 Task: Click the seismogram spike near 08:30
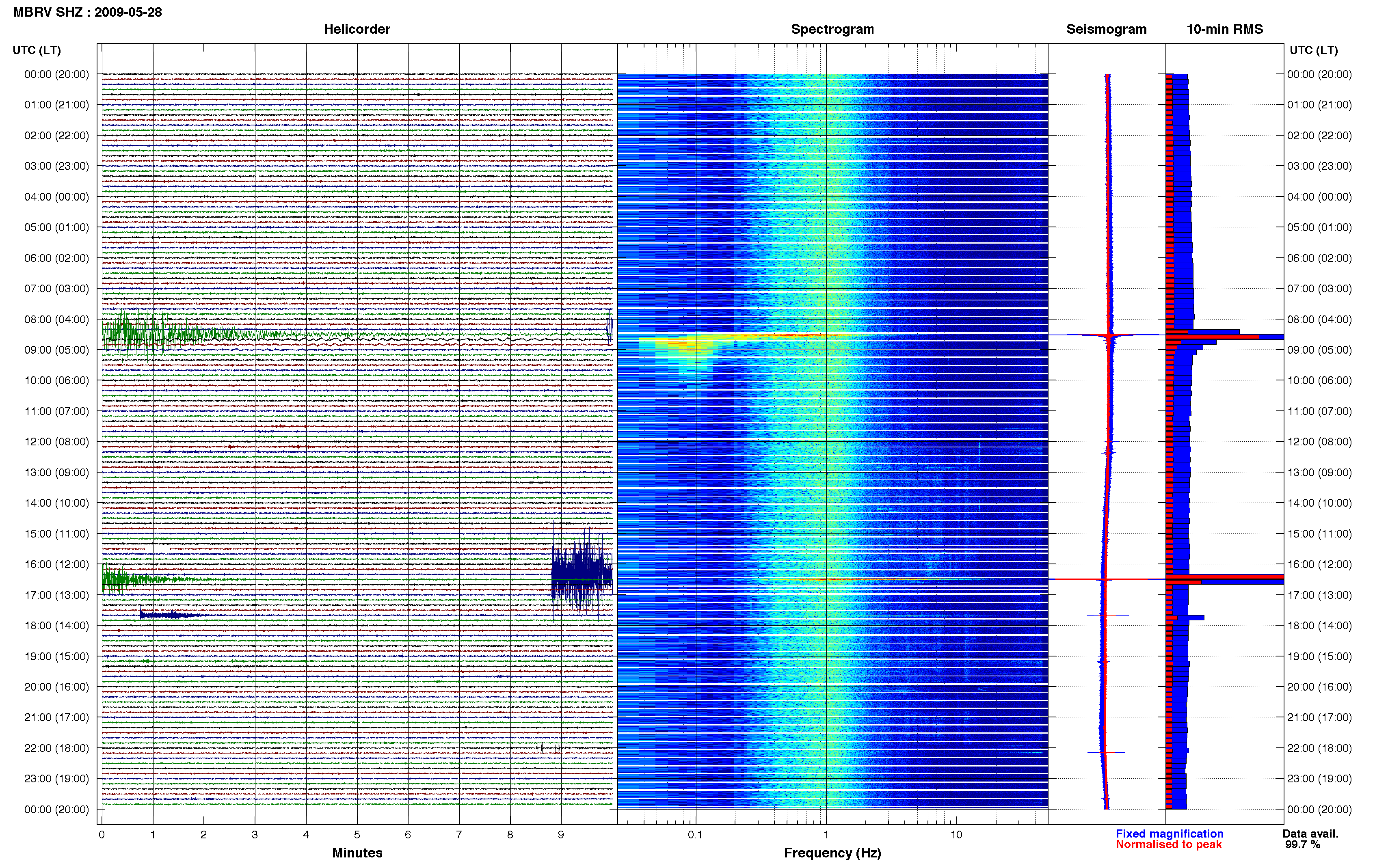pos(1108,335)
